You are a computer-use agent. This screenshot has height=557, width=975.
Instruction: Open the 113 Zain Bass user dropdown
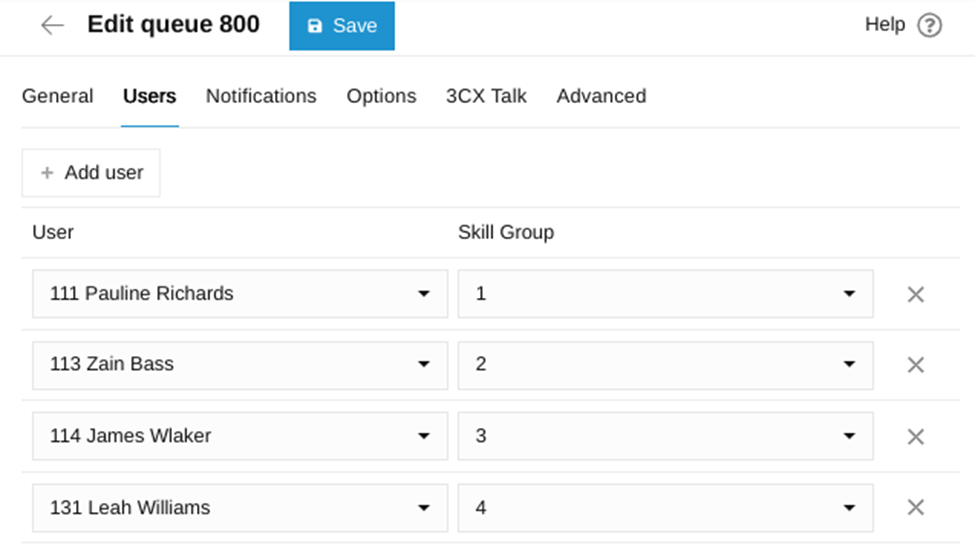pos(240,365)
